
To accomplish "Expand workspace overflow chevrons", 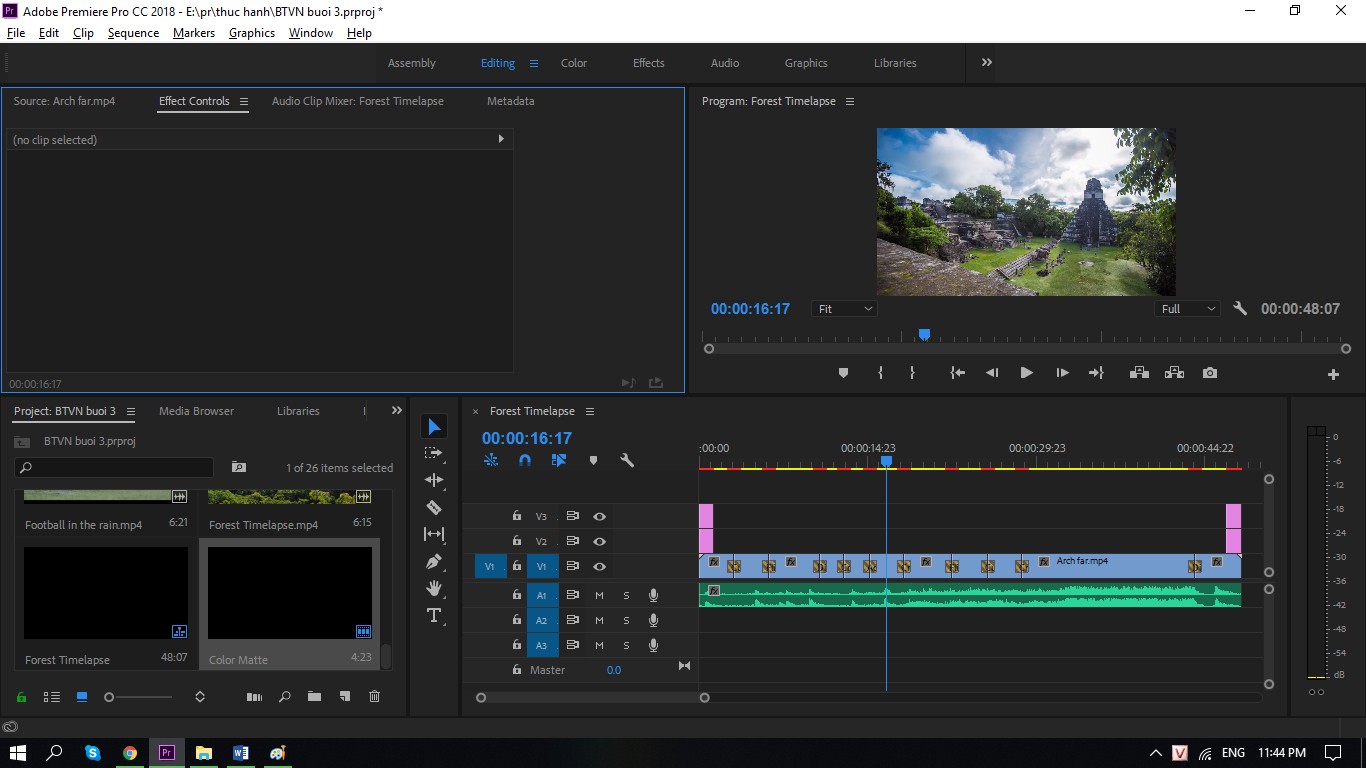I will (x=987, y=62).
